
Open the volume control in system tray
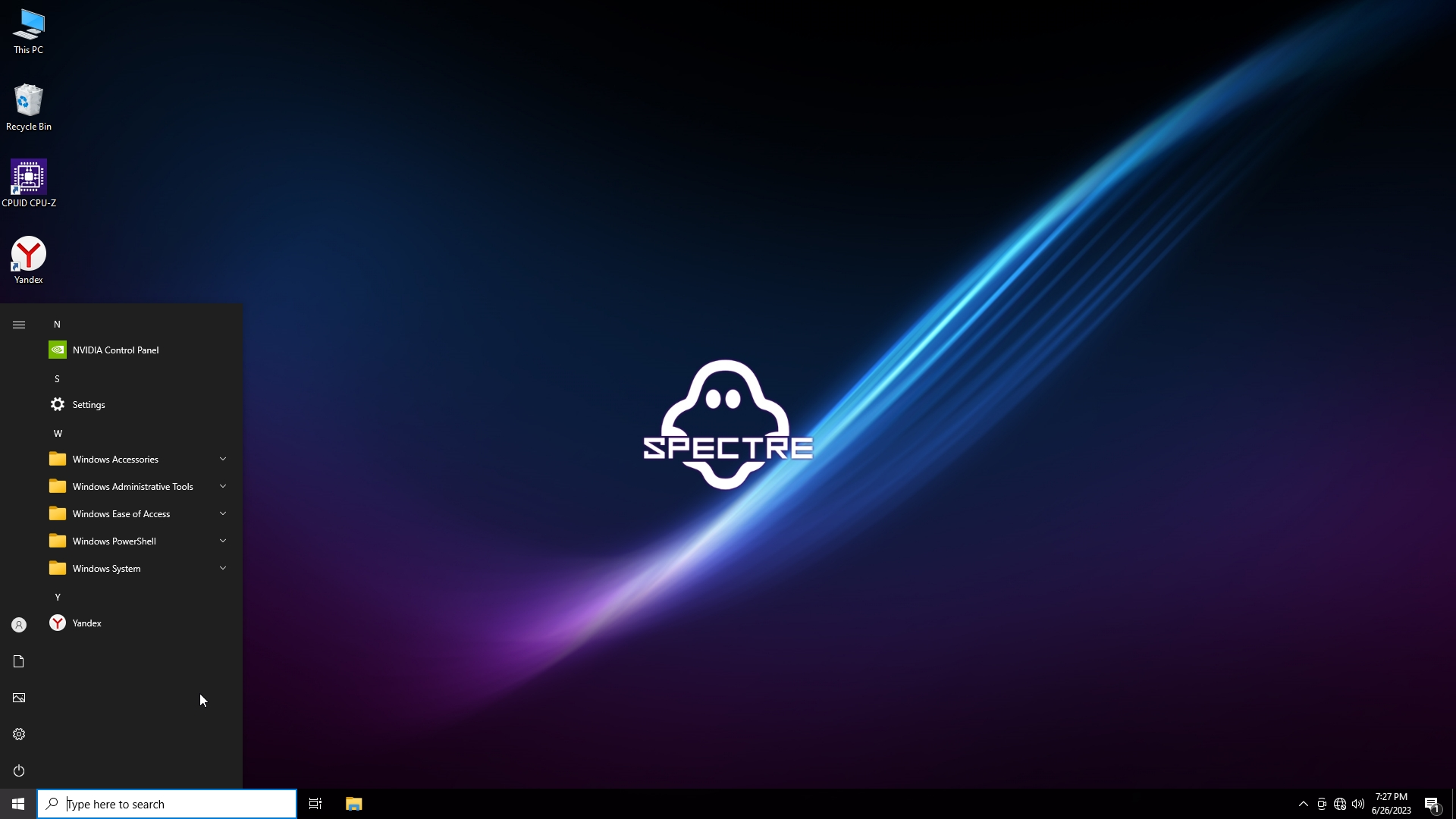pyautogui.click(x=1358, y=804)
